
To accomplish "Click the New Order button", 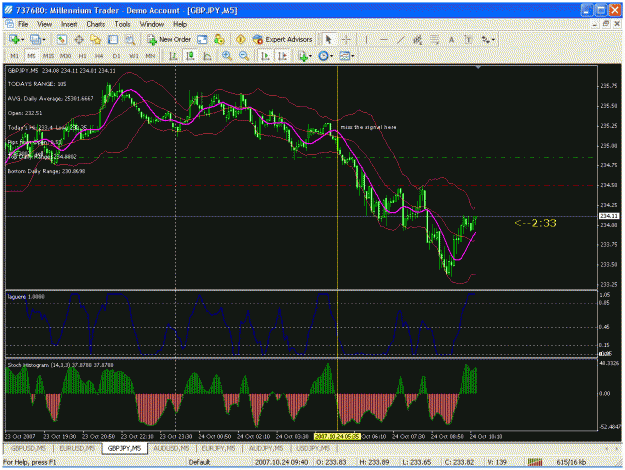I will coord(169,39).
